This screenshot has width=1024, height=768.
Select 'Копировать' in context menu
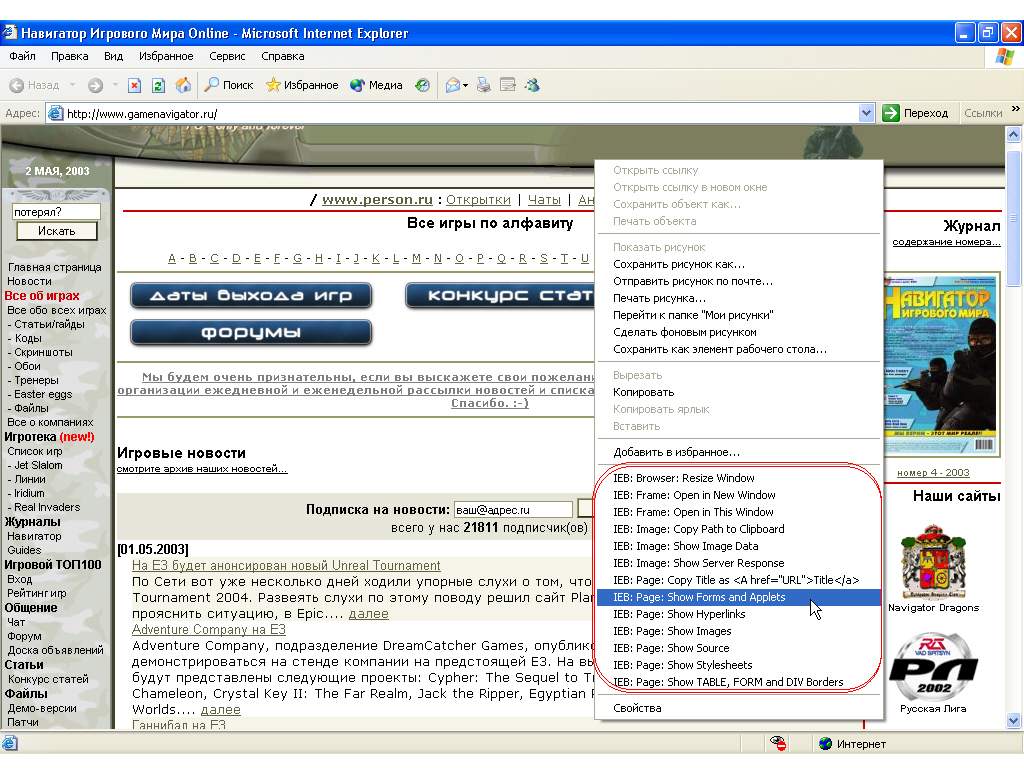(x=739, y=392)
